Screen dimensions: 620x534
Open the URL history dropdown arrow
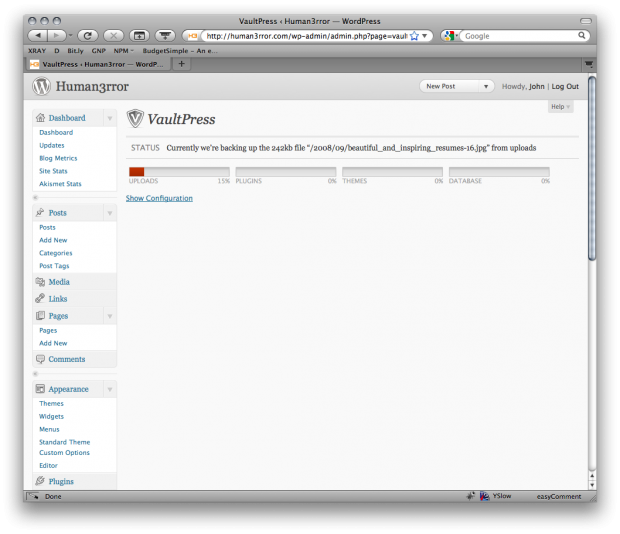tap(425, 36)
